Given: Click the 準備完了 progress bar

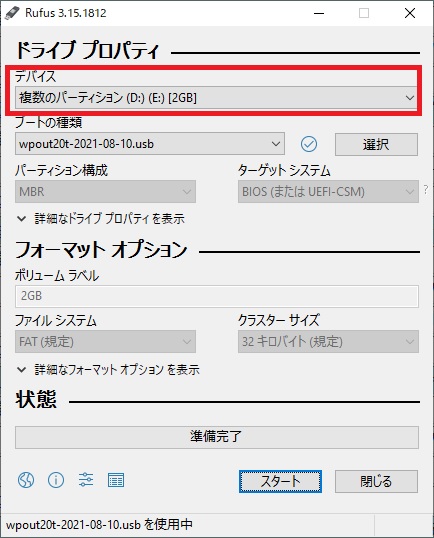Looking at the screenshot, I should pyautogui.click(x=217, y=437).
